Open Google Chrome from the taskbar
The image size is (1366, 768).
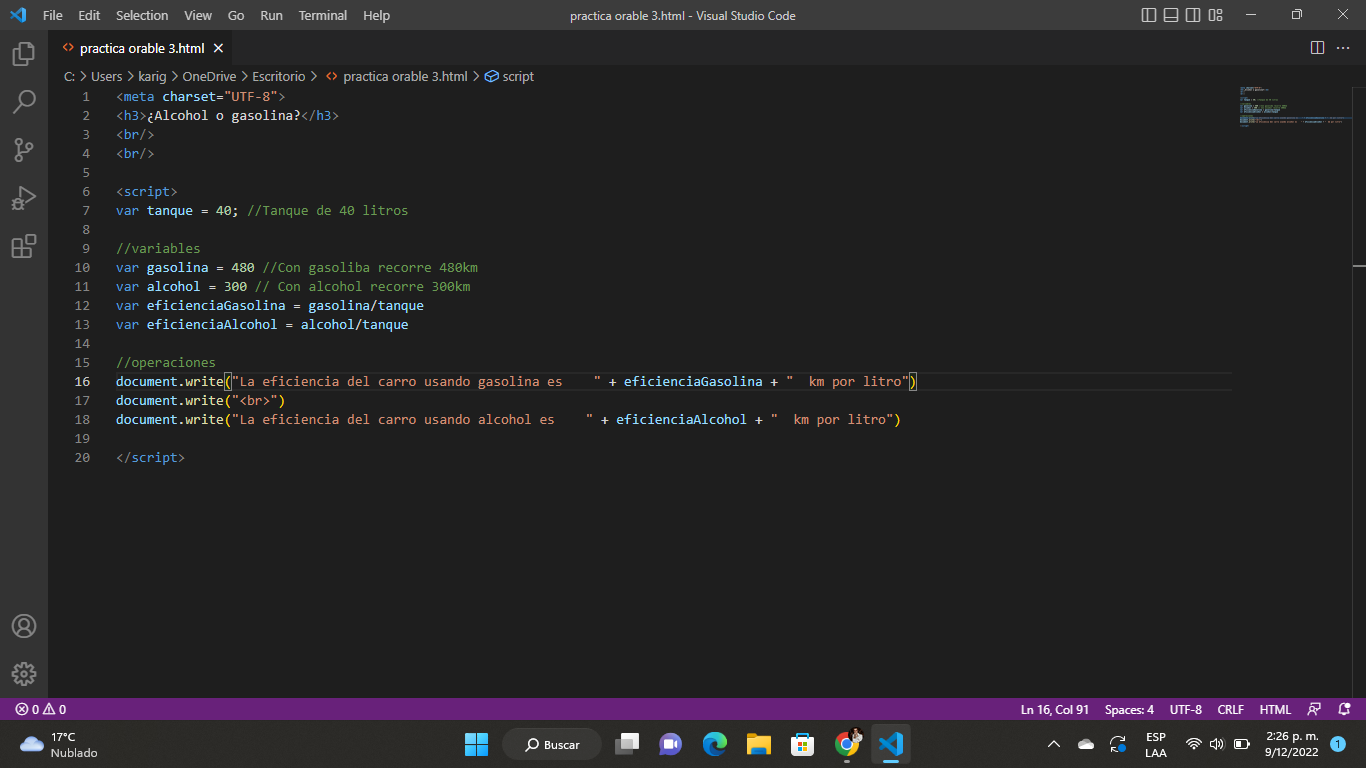(847, 744)
